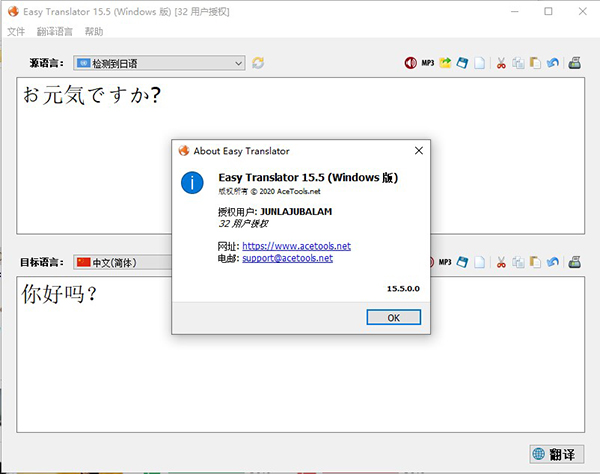Play source text with the red speaker icon

(x=410, y=63)
